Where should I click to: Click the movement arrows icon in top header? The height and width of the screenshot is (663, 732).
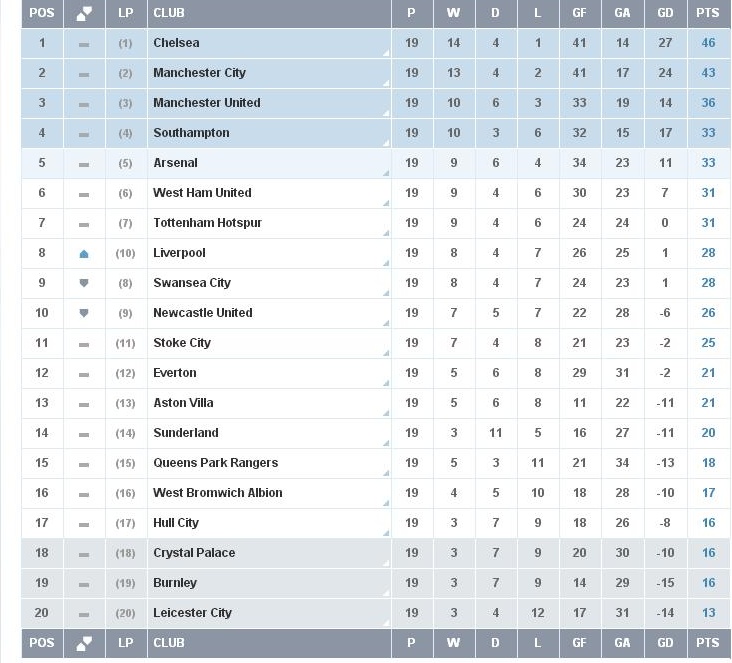[84, 14]
